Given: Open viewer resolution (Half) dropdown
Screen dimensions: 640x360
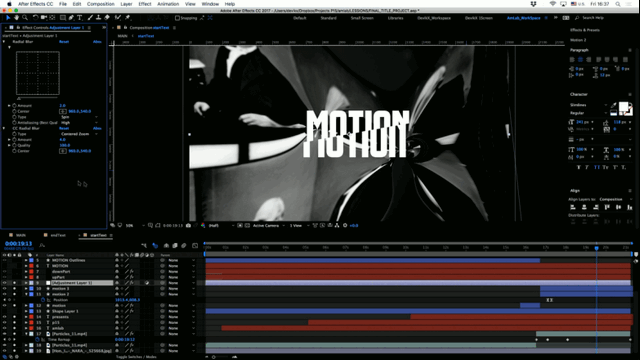Looking at the screenshot, I should pyautogui.click(x=221, y=225).
